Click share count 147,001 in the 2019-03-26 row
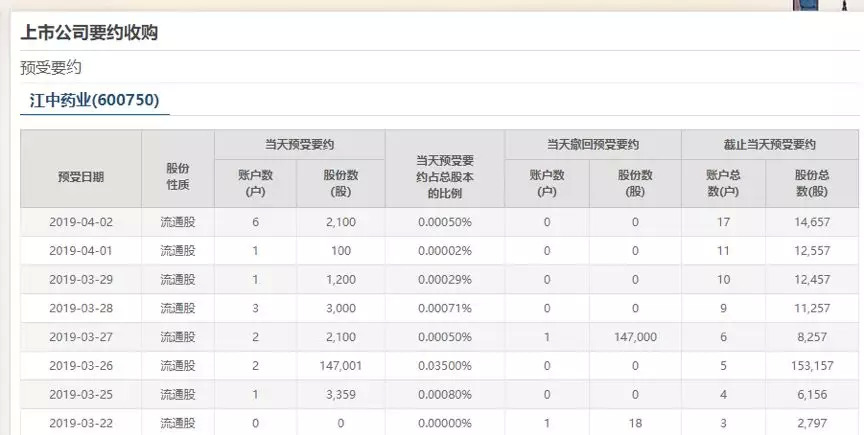Screen dimensions: 864x435 coord(341,366)
